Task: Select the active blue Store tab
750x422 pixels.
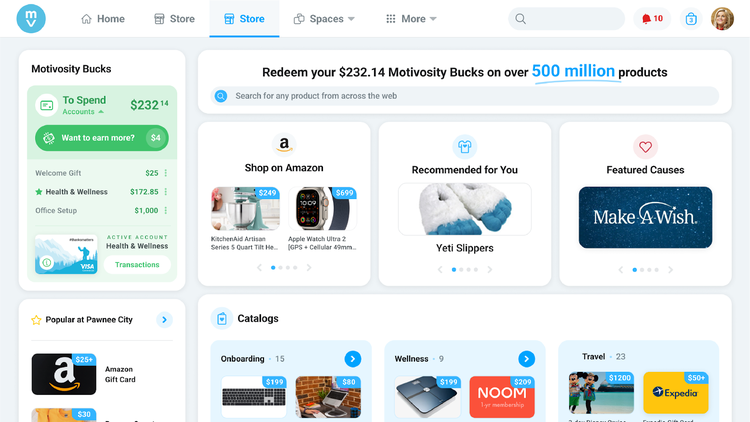Action: tap(244, 19)
